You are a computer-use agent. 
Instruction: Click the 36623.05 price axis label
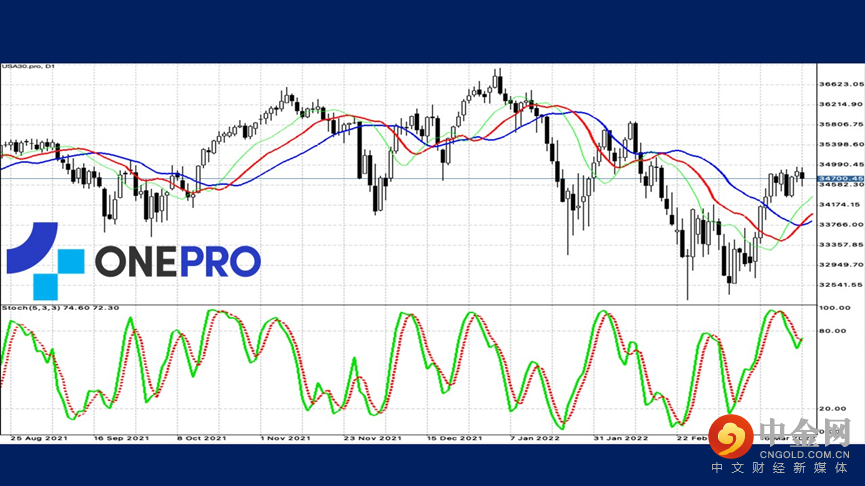click(841, 84)
